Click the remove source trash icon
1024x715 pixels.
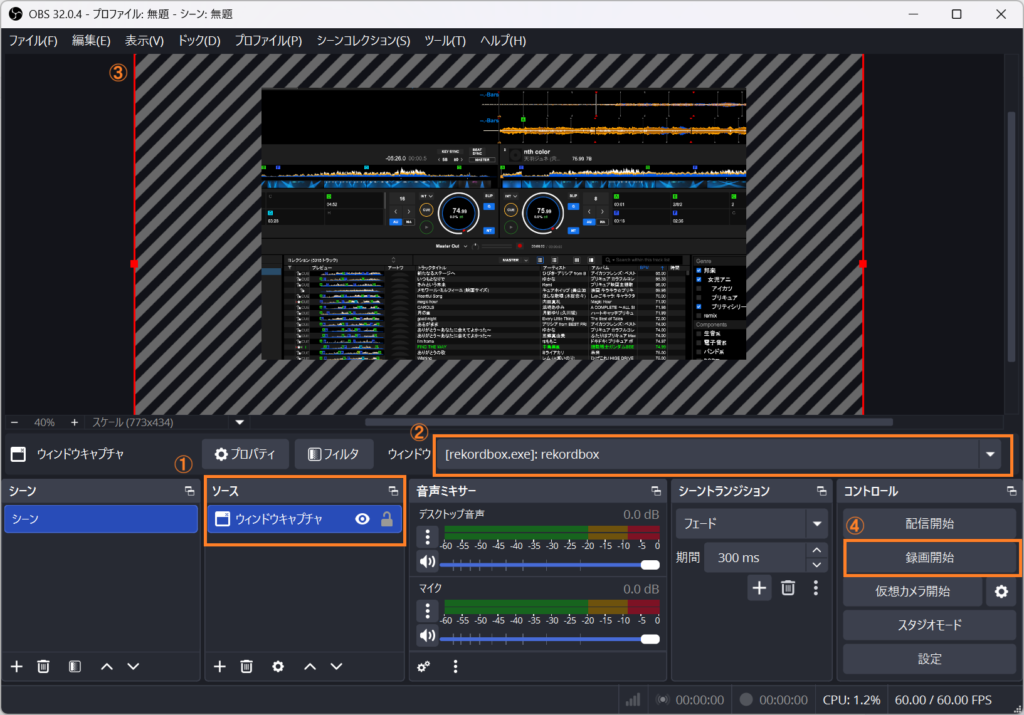click(247, 666)
